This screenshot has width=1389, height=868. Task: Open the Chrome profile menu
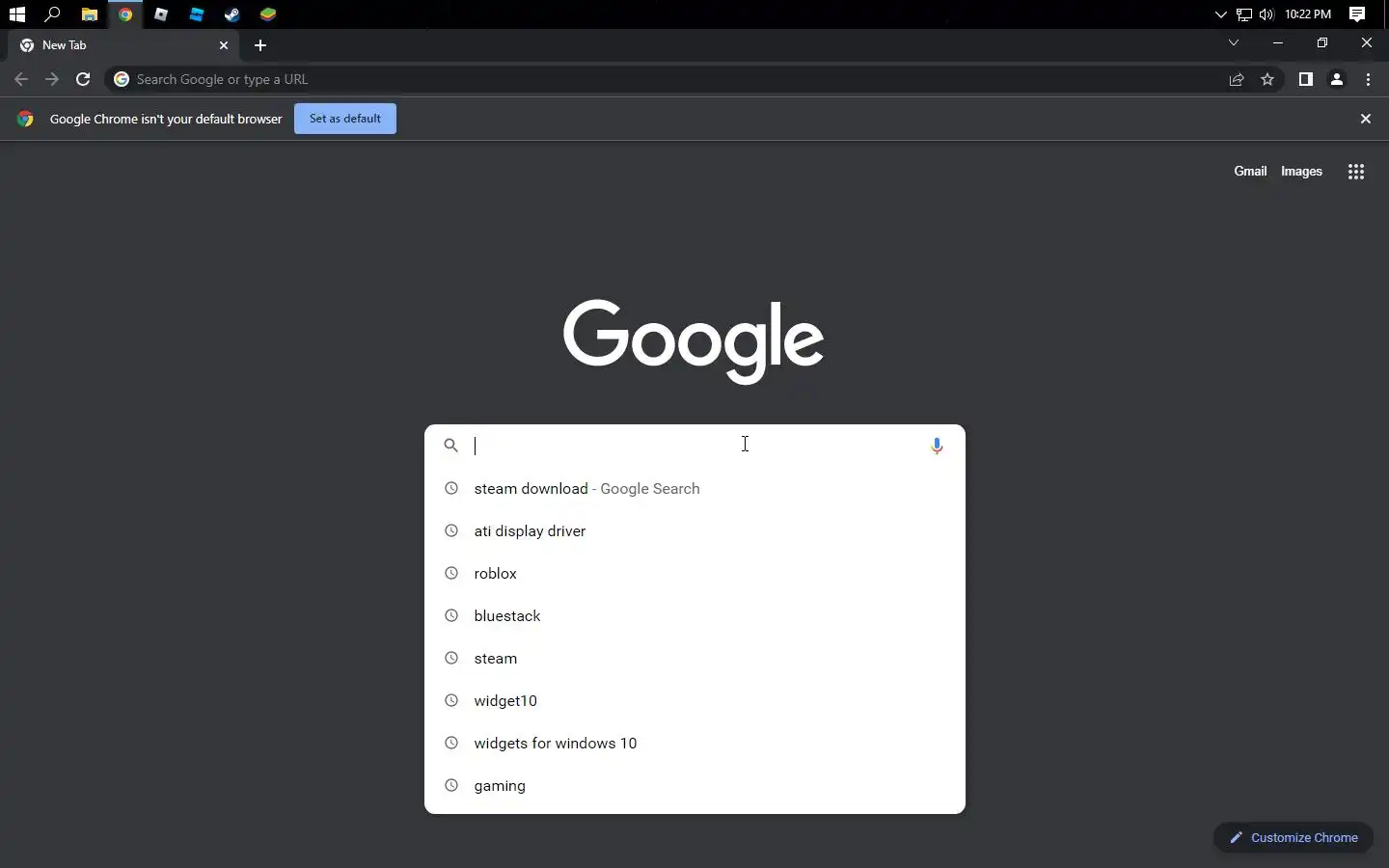pyautogui.click(x=1337, y=79)
